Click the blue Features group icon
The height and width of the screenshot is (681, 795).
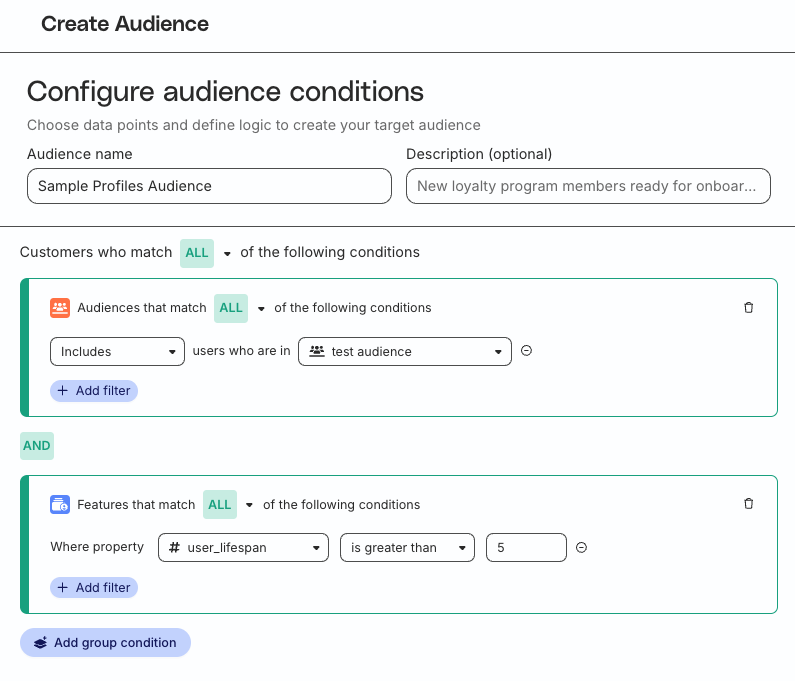coord(60,505)
